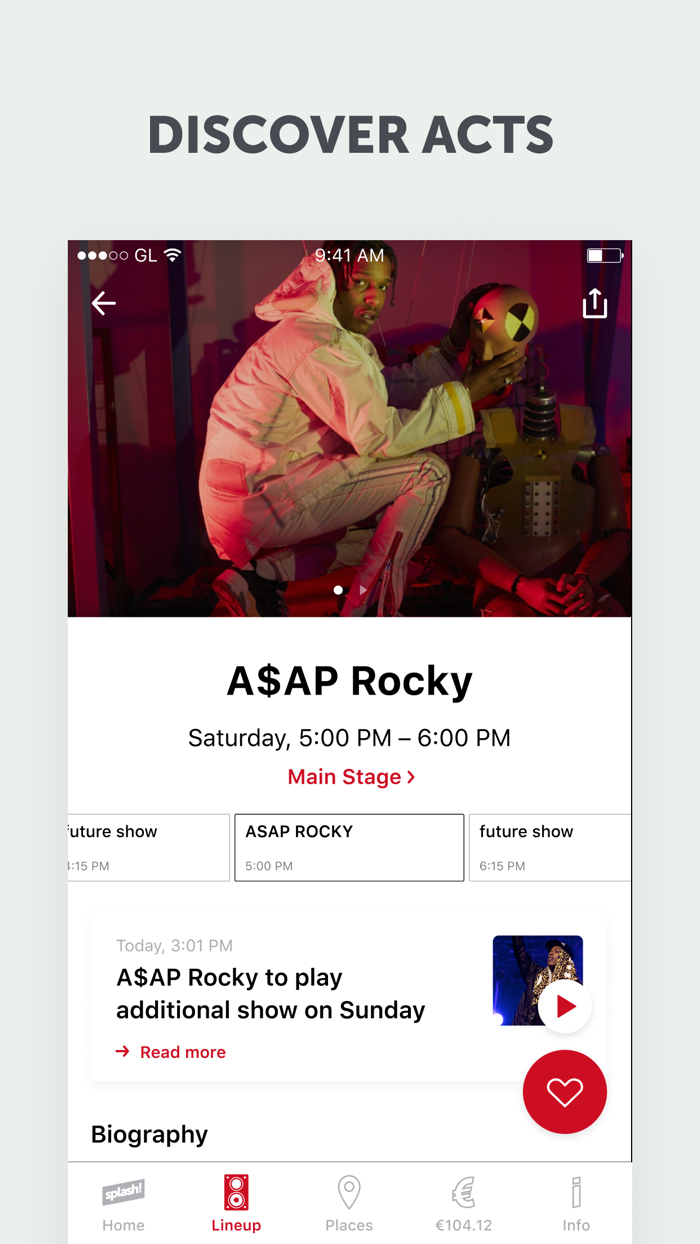
Task: Select the future show at 6:15 PM
Action: [x=550, y=848]
